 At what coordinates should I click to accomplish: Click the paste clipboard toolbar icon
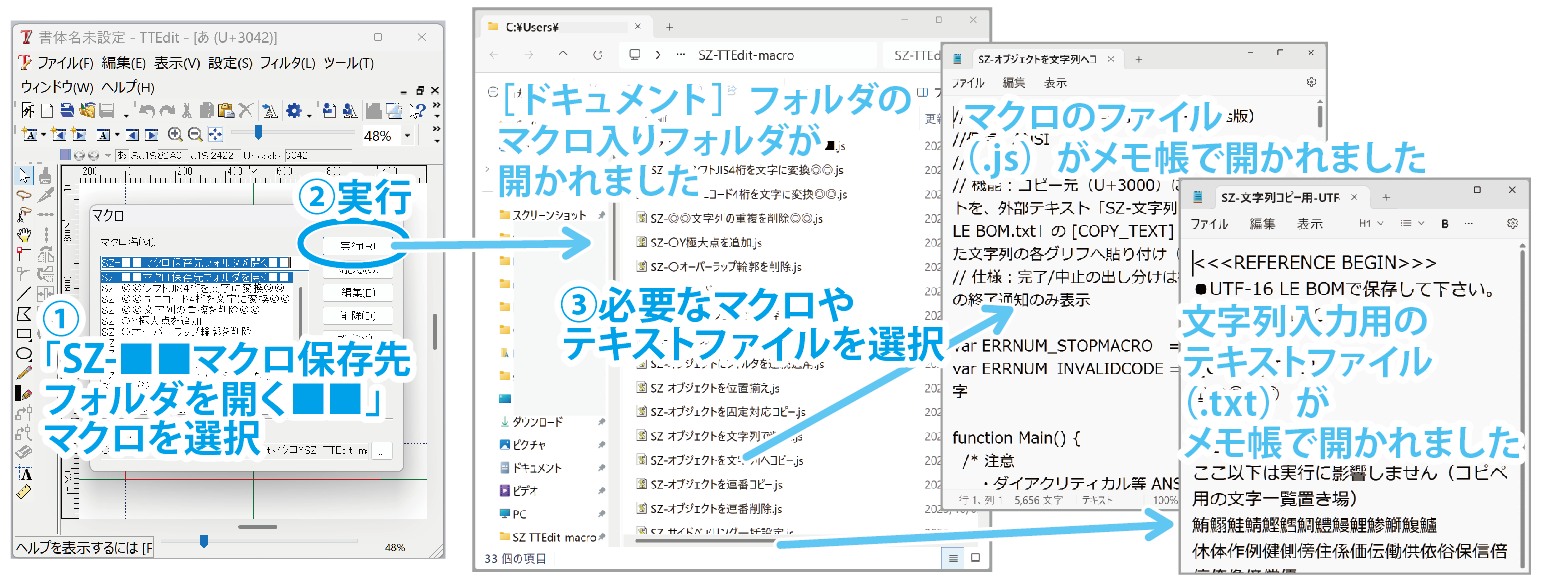coord(226,110)
